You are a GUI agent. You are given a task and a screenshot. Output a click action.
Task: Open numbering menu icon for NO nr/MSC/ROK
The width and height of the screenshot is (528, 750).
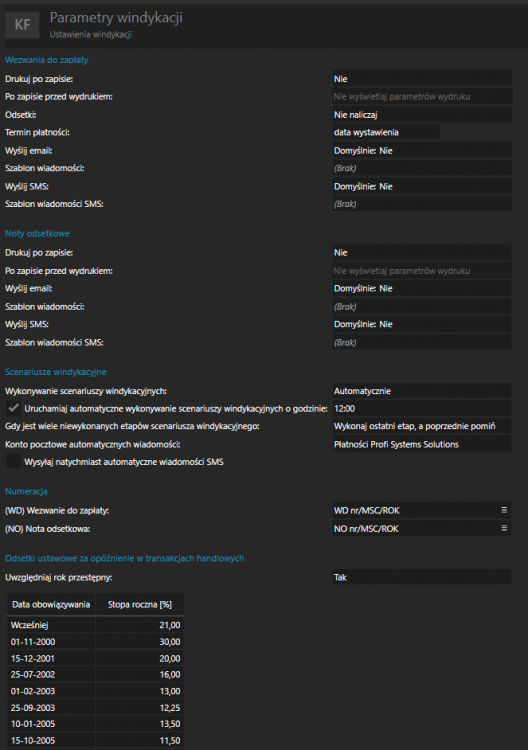(x=504, y=528)
